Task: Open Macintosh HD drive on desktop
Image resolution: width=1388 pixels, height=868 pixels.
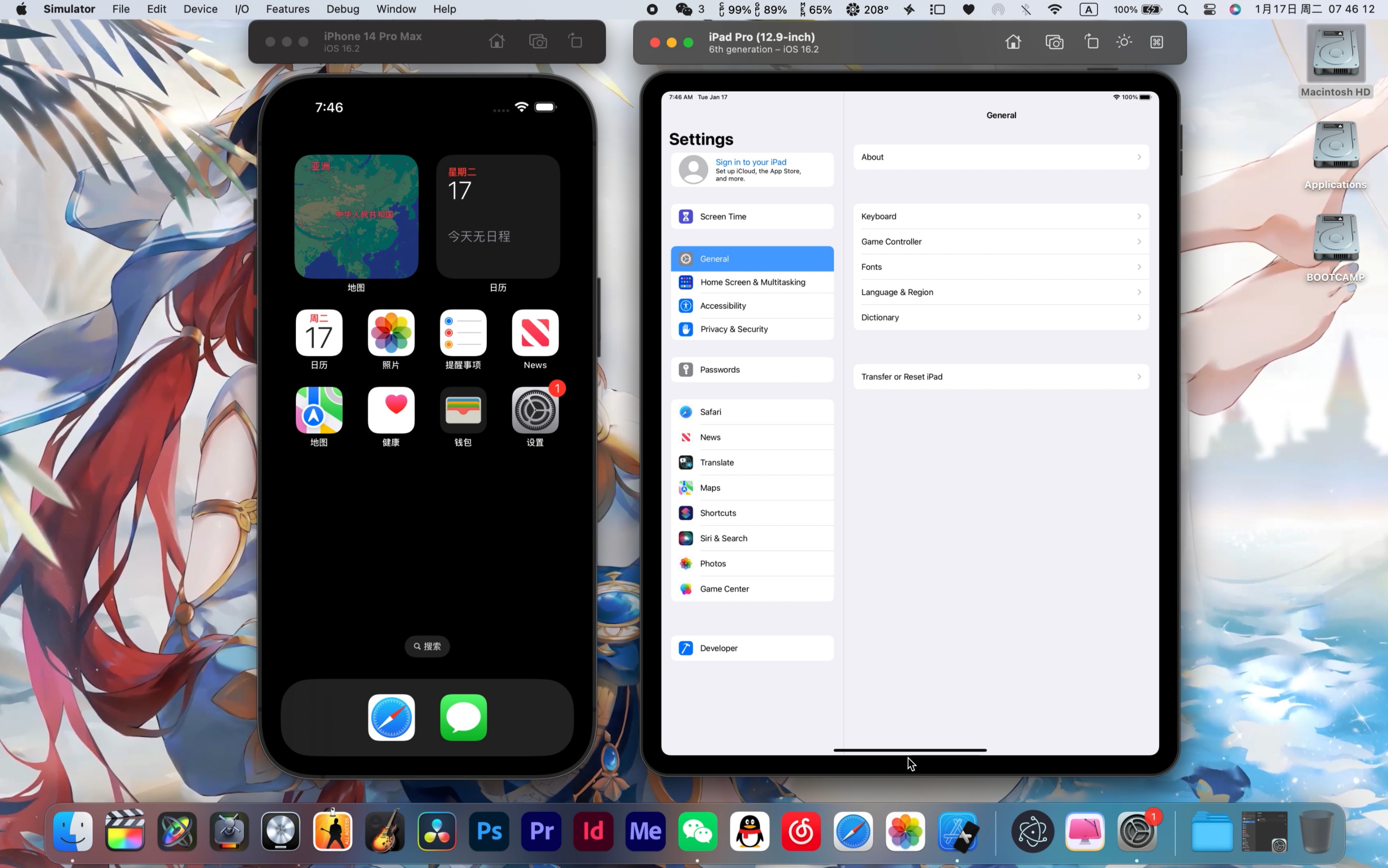Action: pos(1336,61)
